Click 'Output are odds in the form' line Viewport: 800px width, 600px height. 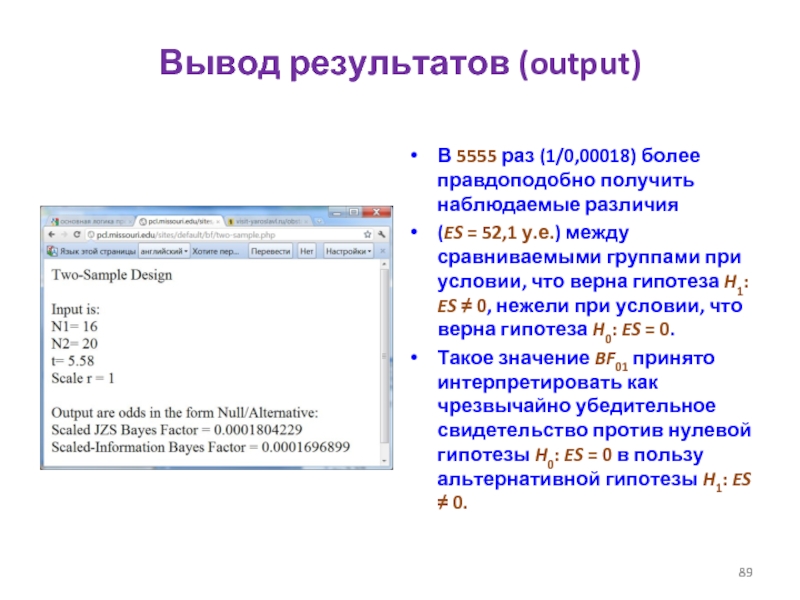[185, 413]
